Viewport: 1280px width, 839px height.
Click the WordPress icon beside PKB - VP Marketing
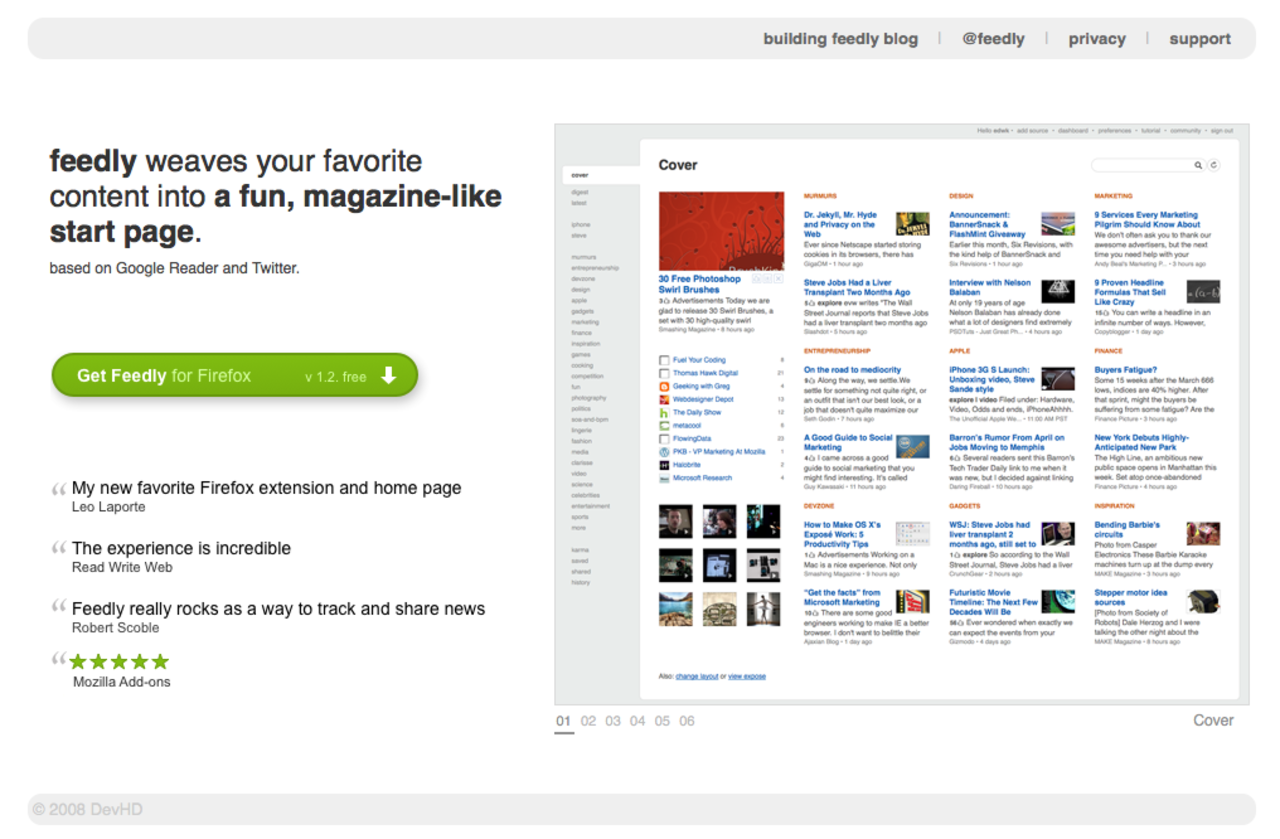pos(664,451)
